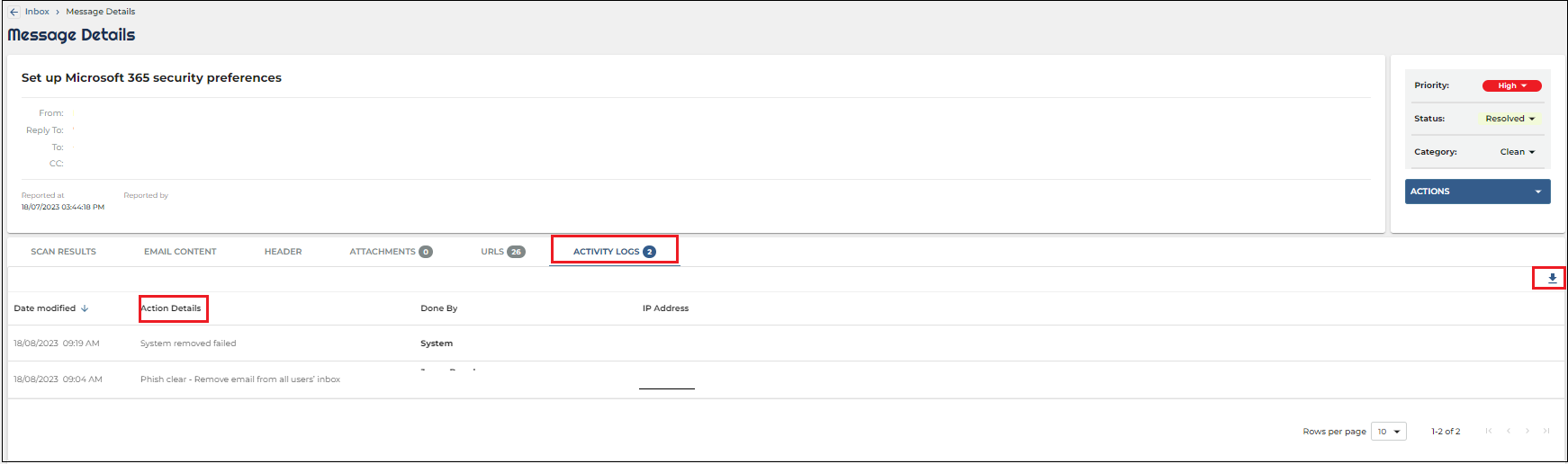Go to next page of logs
1568x464 pixels.
point(1527,432)
